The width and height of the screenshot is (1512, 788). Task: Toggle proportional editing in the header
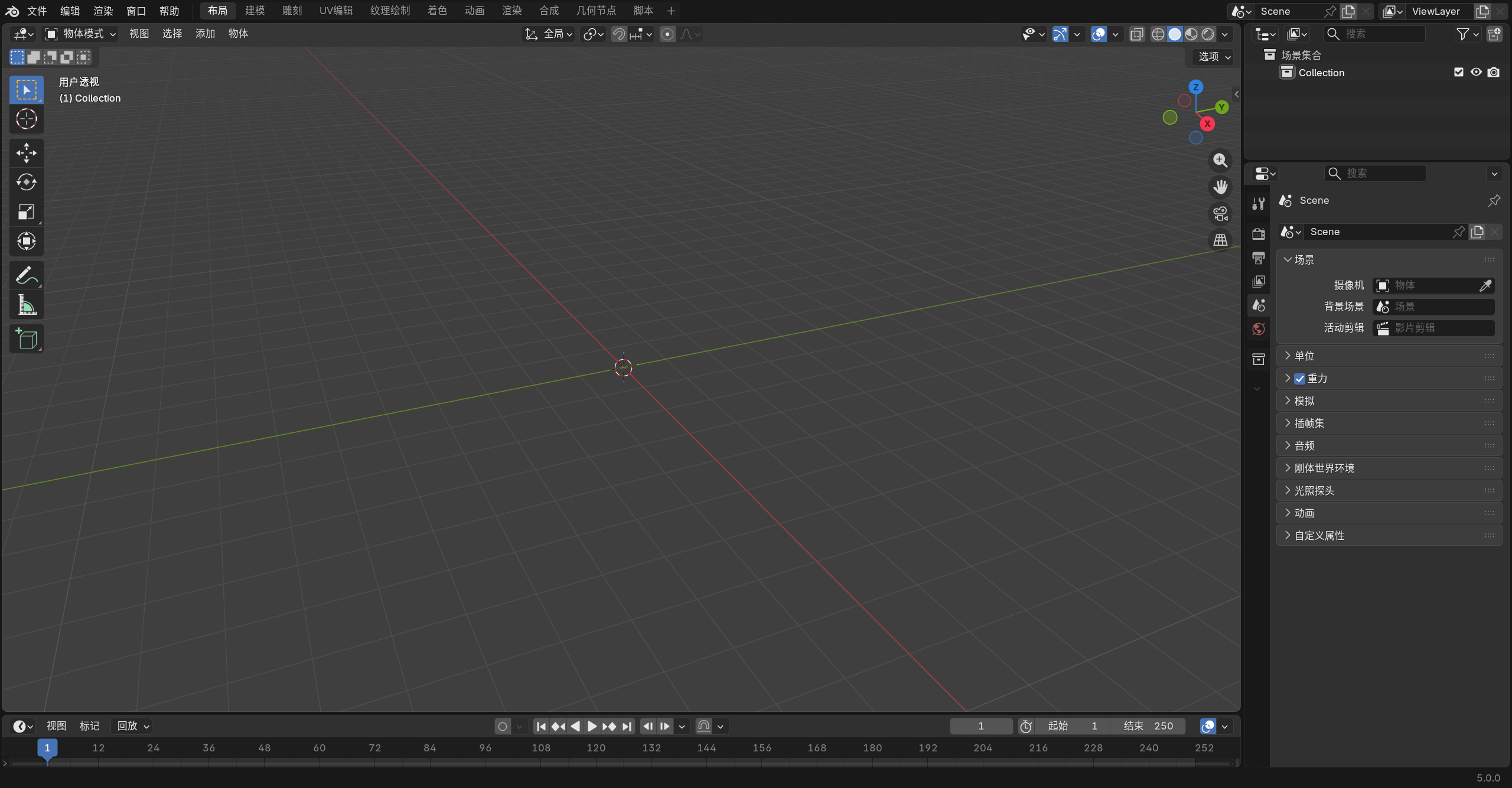[667, 34]
